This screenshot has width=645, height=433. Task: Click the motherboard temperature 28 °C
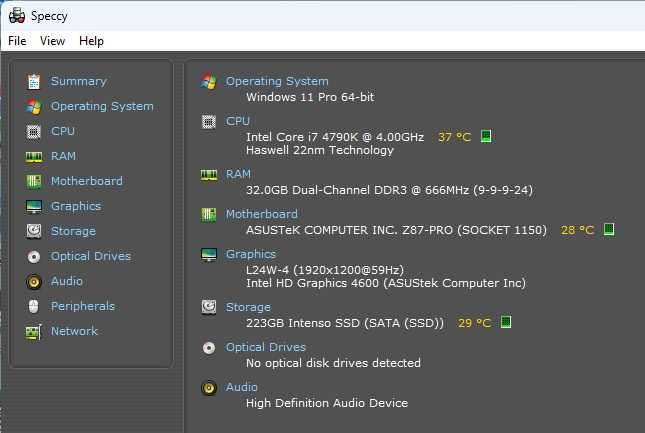pyautogui.click(x=577, y=230)
